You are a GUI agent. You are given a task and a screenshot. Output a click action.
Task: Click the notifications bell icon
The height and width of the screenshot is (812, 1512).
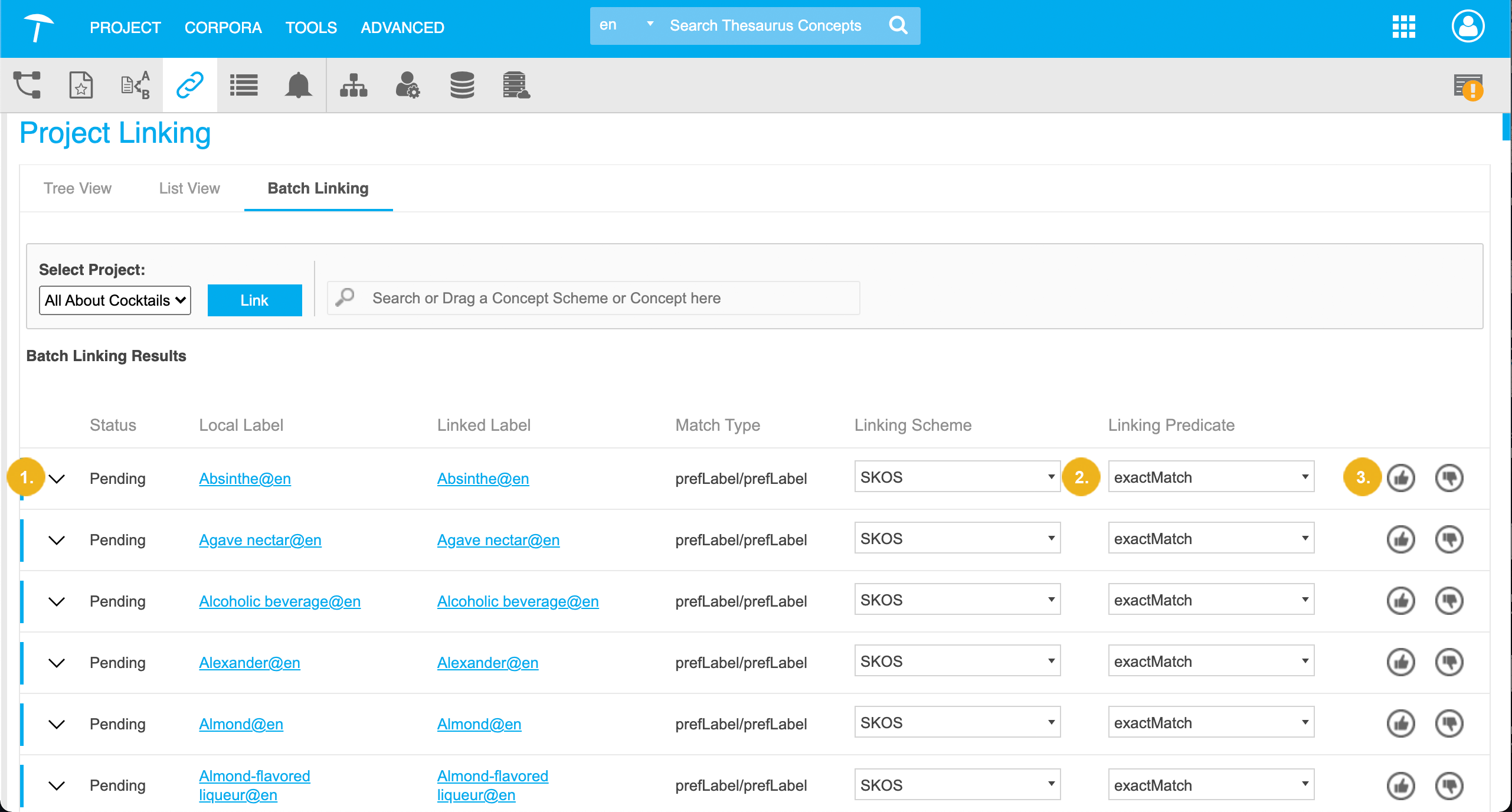tap(298, 86)
